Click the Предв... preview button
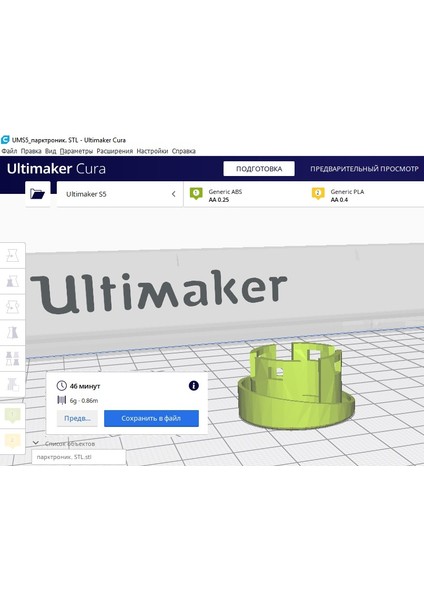Image resolution: width=424 pixels, height=600 pixels. 77,418
